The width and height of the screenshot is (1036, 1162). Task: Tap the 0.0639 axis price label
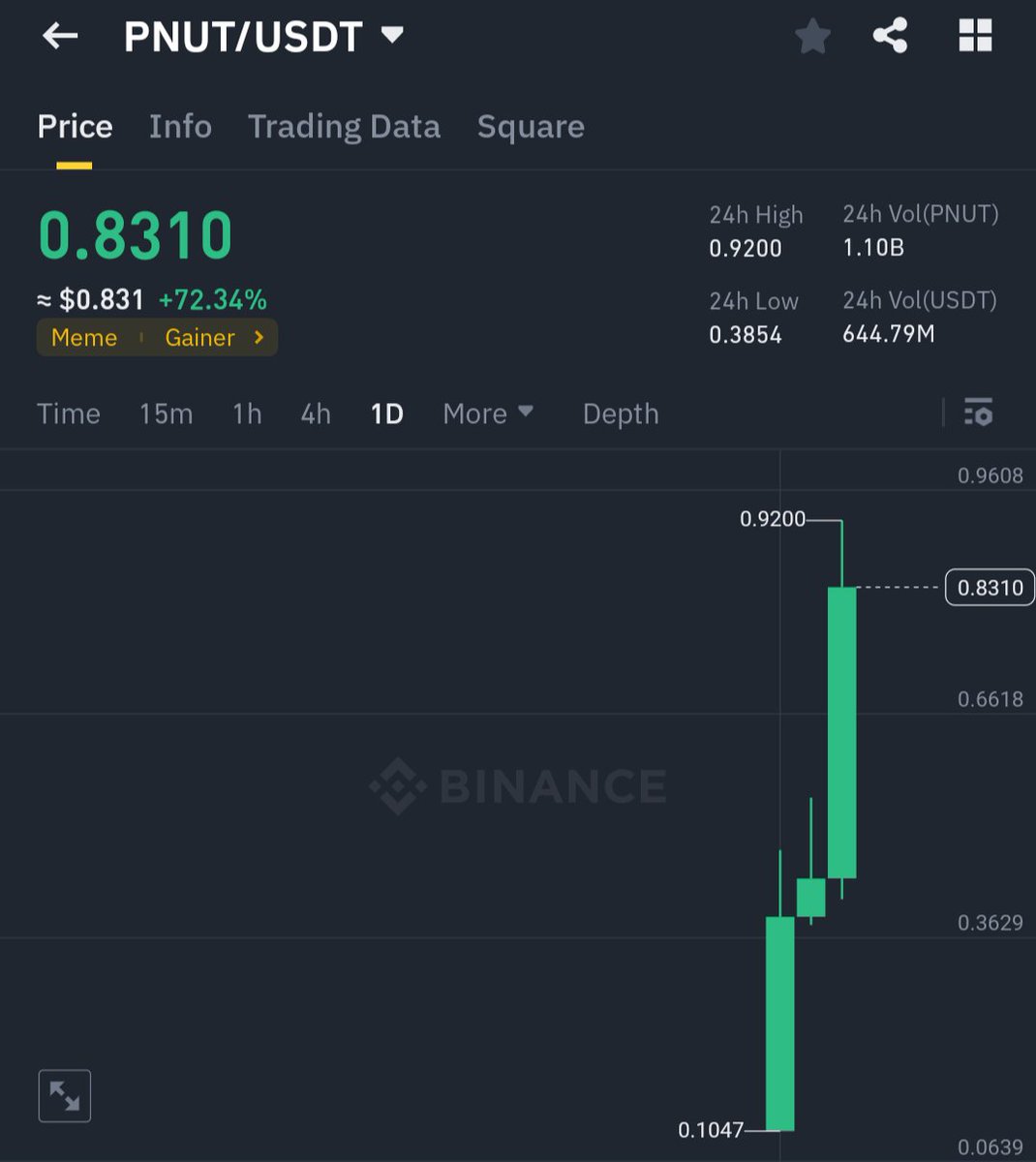(x=990, y=1147)
